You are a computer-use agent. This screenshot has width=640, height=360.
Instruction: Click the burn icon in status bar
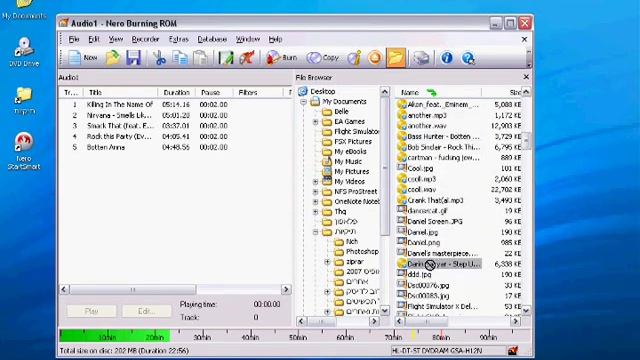click(x=513, y=351)
